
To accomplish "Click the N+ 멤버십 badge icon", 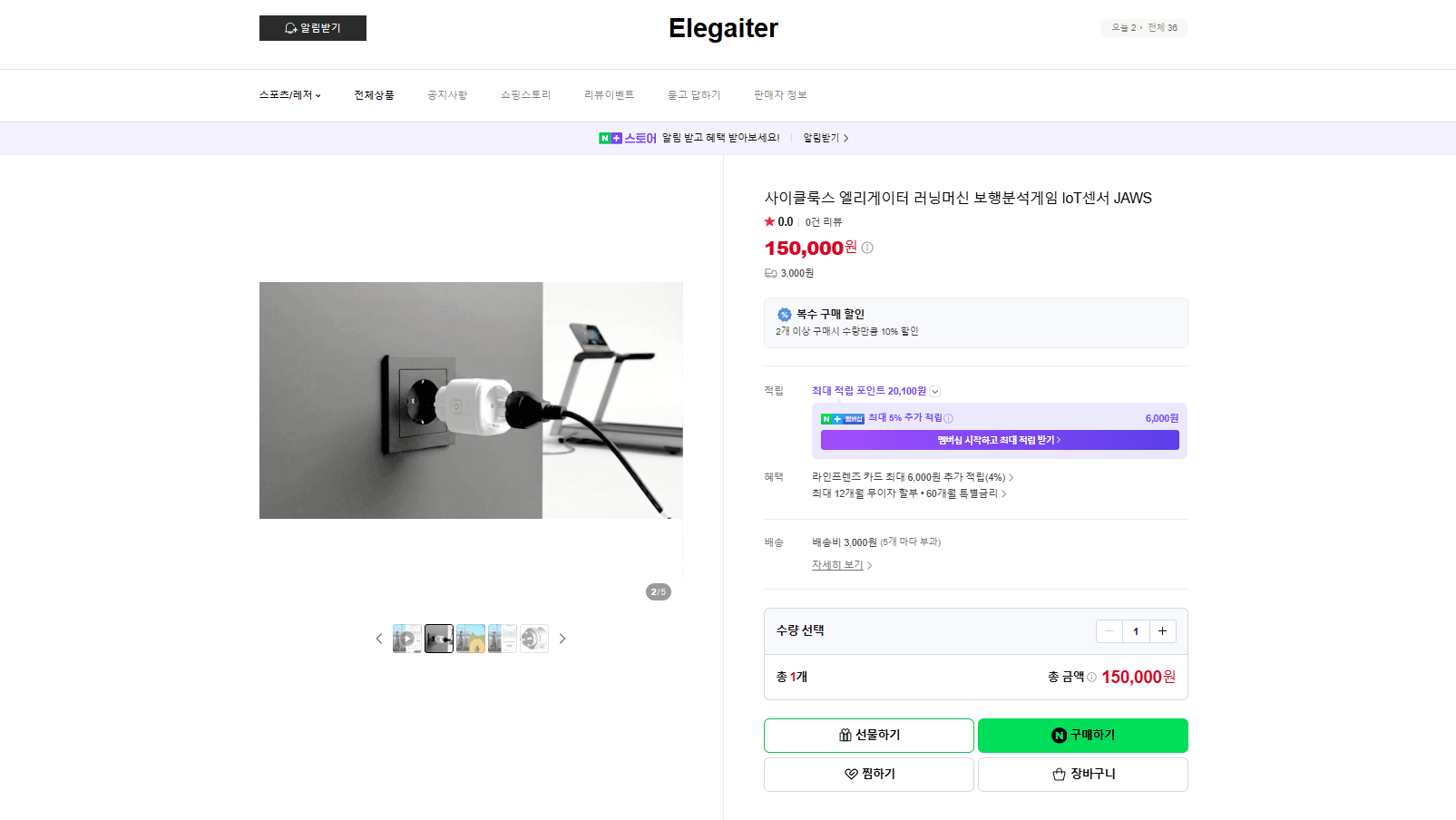I will point(843,419).
